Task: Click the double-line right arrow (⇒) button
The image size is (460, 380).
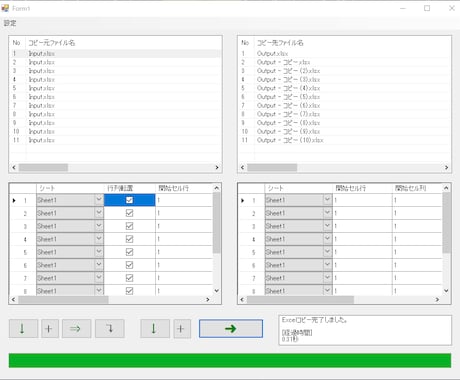Action: [76, 329]
